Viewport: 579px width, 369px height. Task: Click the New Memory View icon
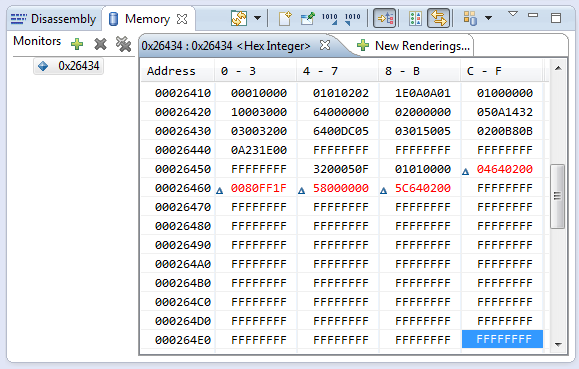[x=285, y=18]
